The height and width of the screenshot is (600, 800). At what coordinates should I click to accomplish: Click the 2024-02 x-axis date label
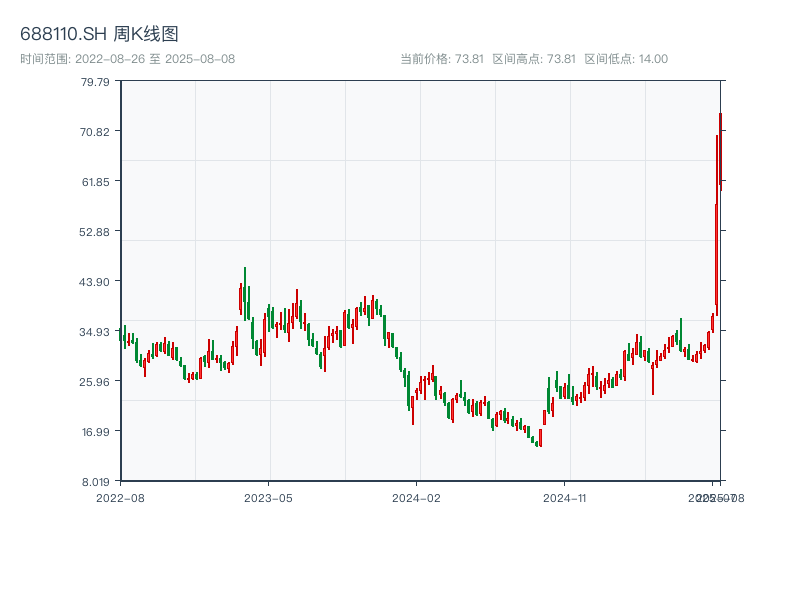(417, 497)
